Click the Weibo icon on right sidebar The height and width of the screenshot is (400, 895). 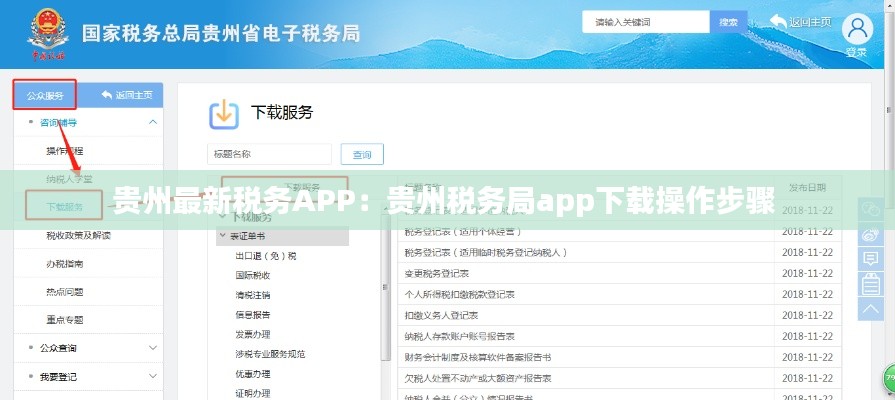[870, 236]
